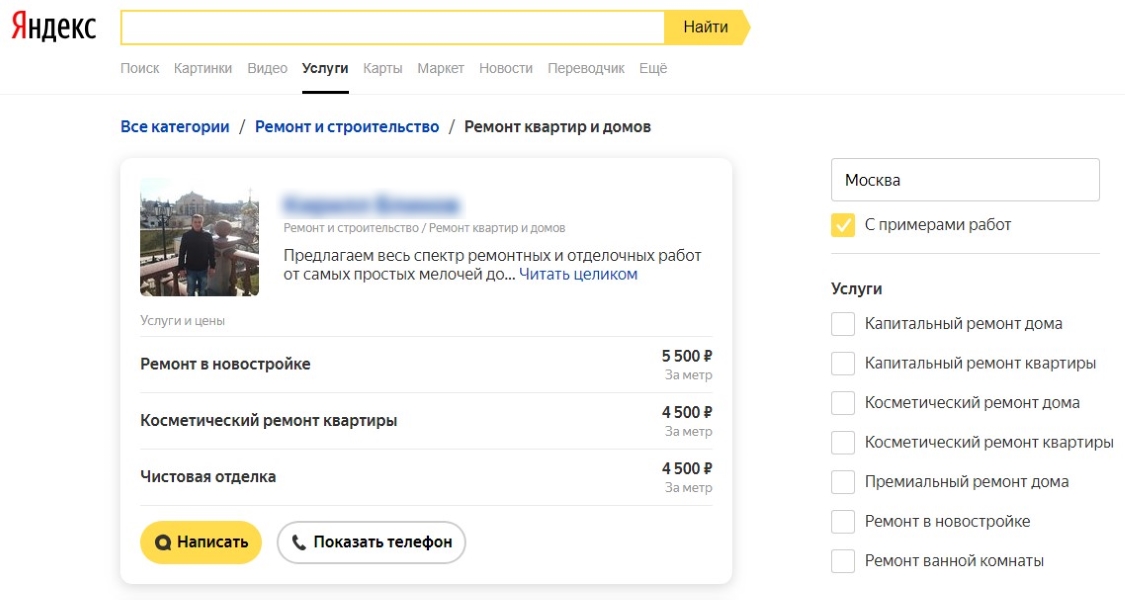Focus the Yandex search input field
This screenshot has width=1125, height=600.
392,27
